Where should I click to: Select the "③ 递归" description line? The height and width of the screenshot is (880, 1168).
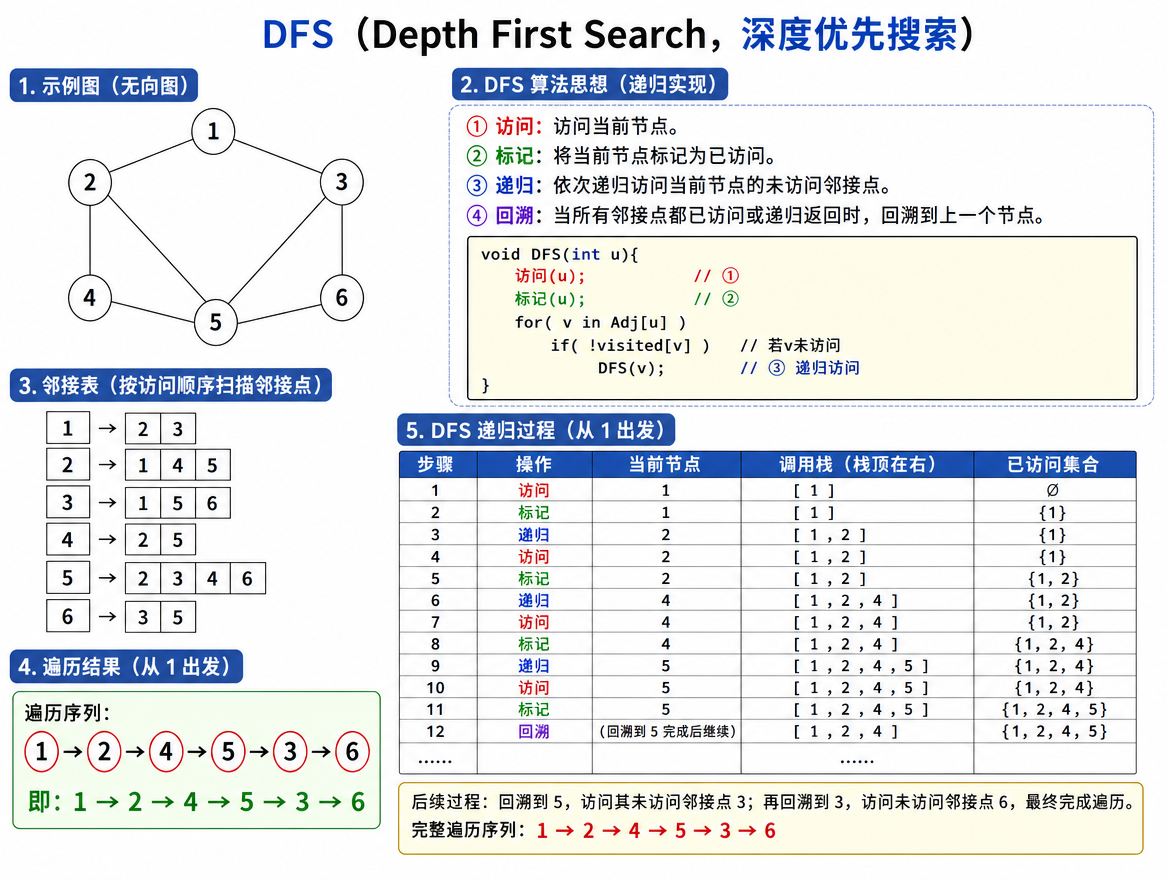(679, 186)
